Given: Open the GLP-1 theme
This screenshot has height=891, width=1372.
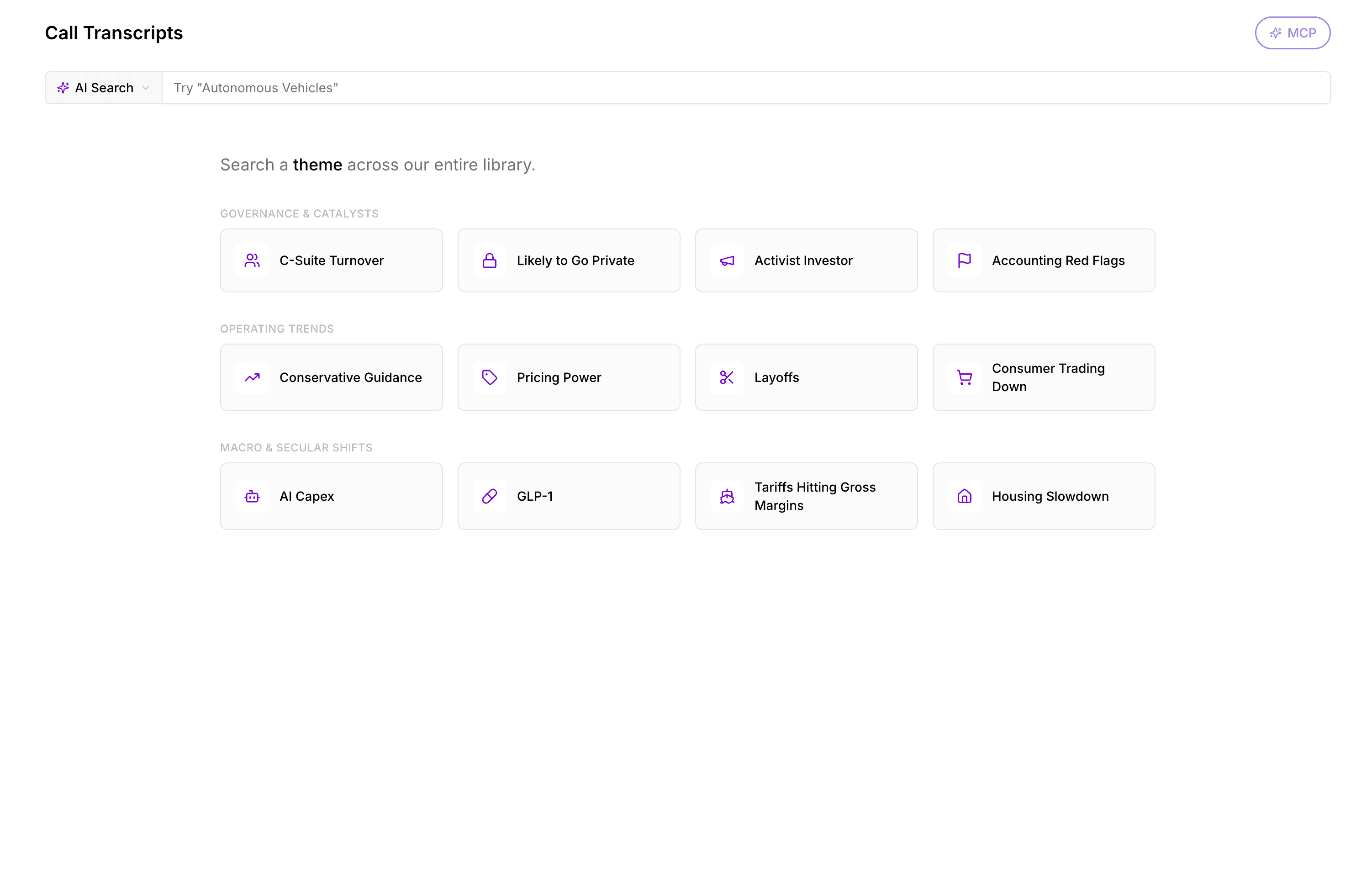Looking at the screenshot, I should [x=569, y=497].
